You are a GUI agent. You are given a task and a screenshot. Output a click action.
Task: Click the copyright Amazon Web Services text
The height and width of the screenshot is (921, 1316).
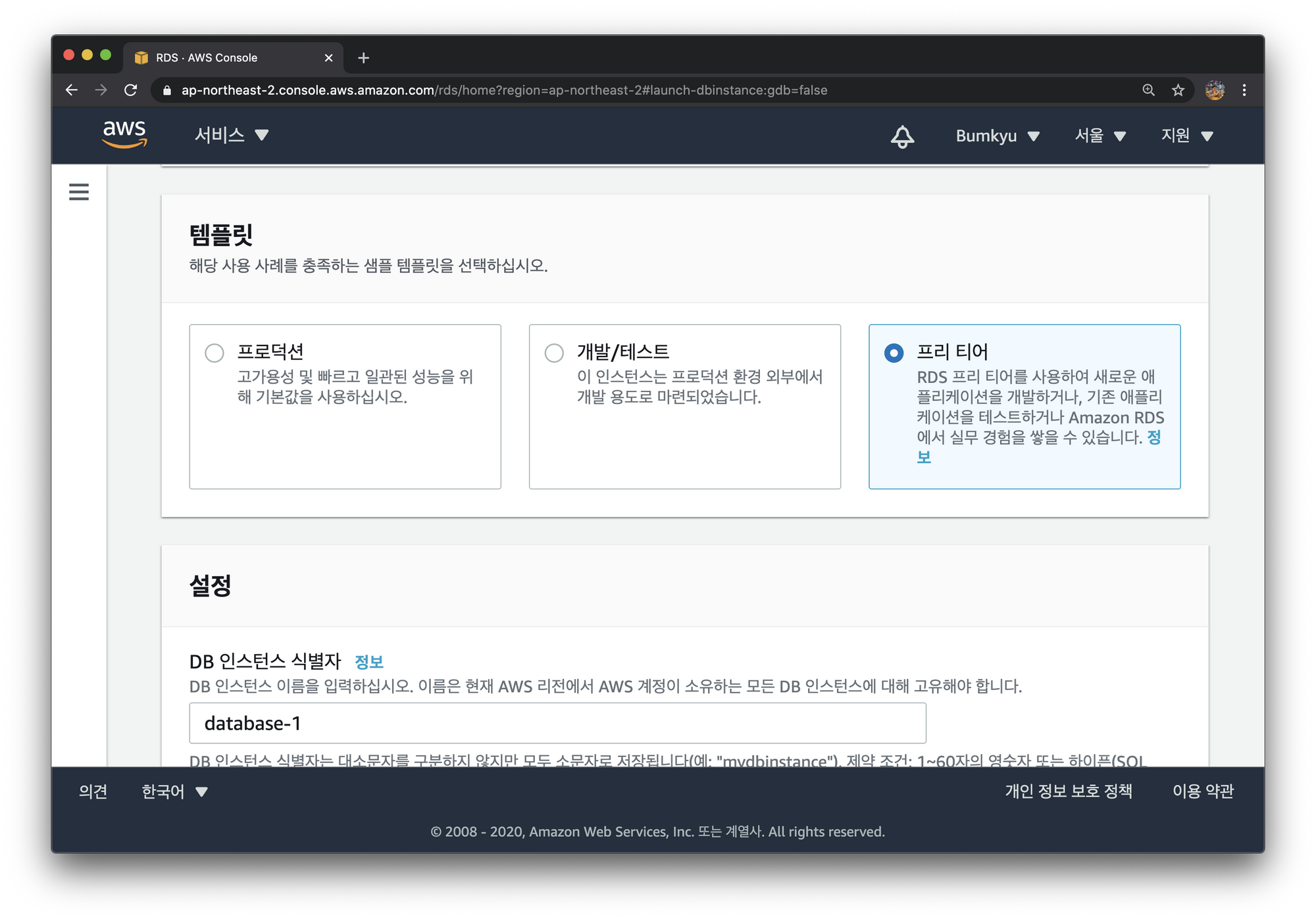[x=658, y=832]
